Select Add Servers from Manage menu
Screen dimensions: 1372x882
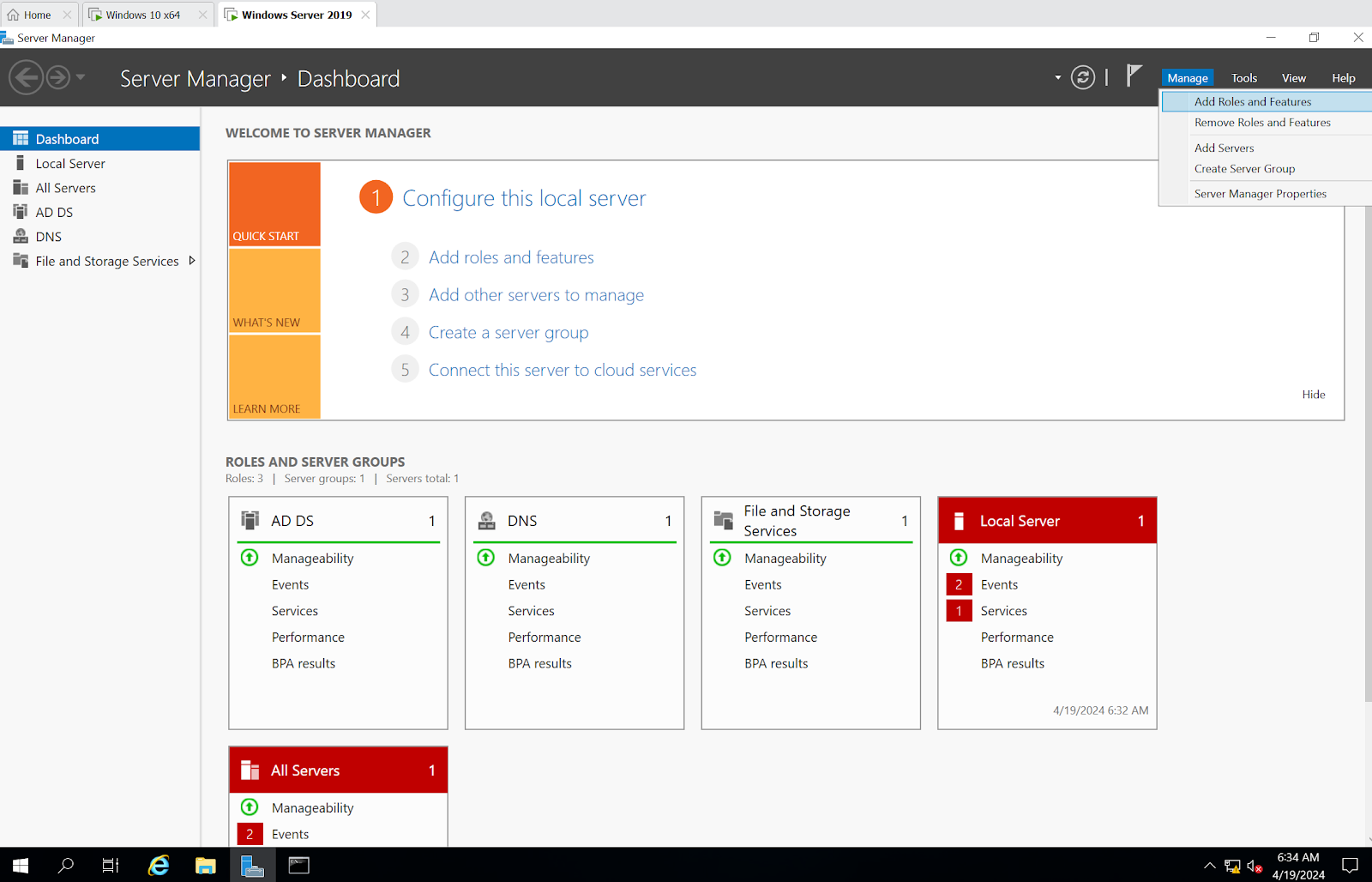pyautogui.click(x=1267, y=148)
